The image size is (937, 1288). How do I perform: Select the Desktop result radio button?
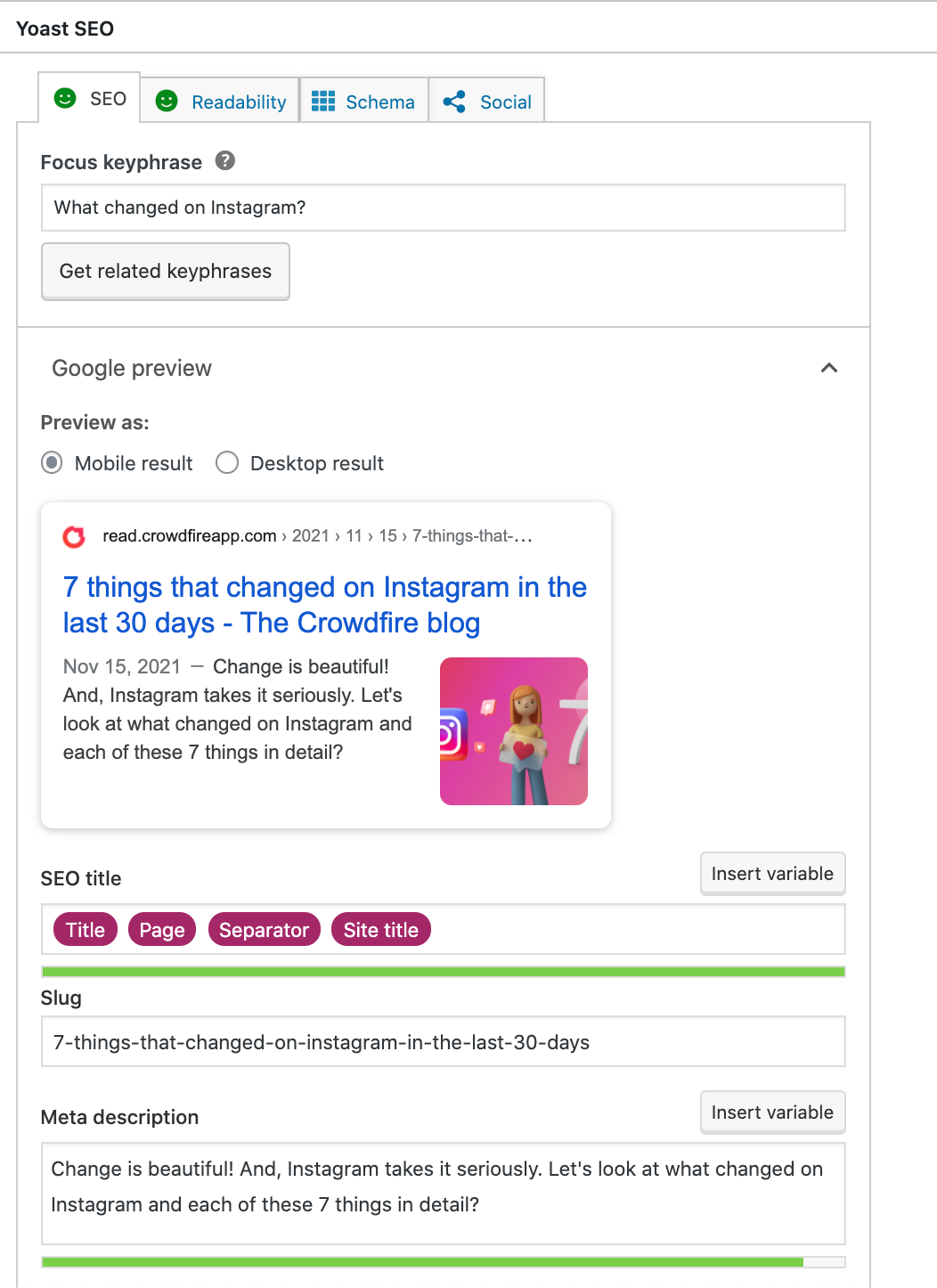227,463
